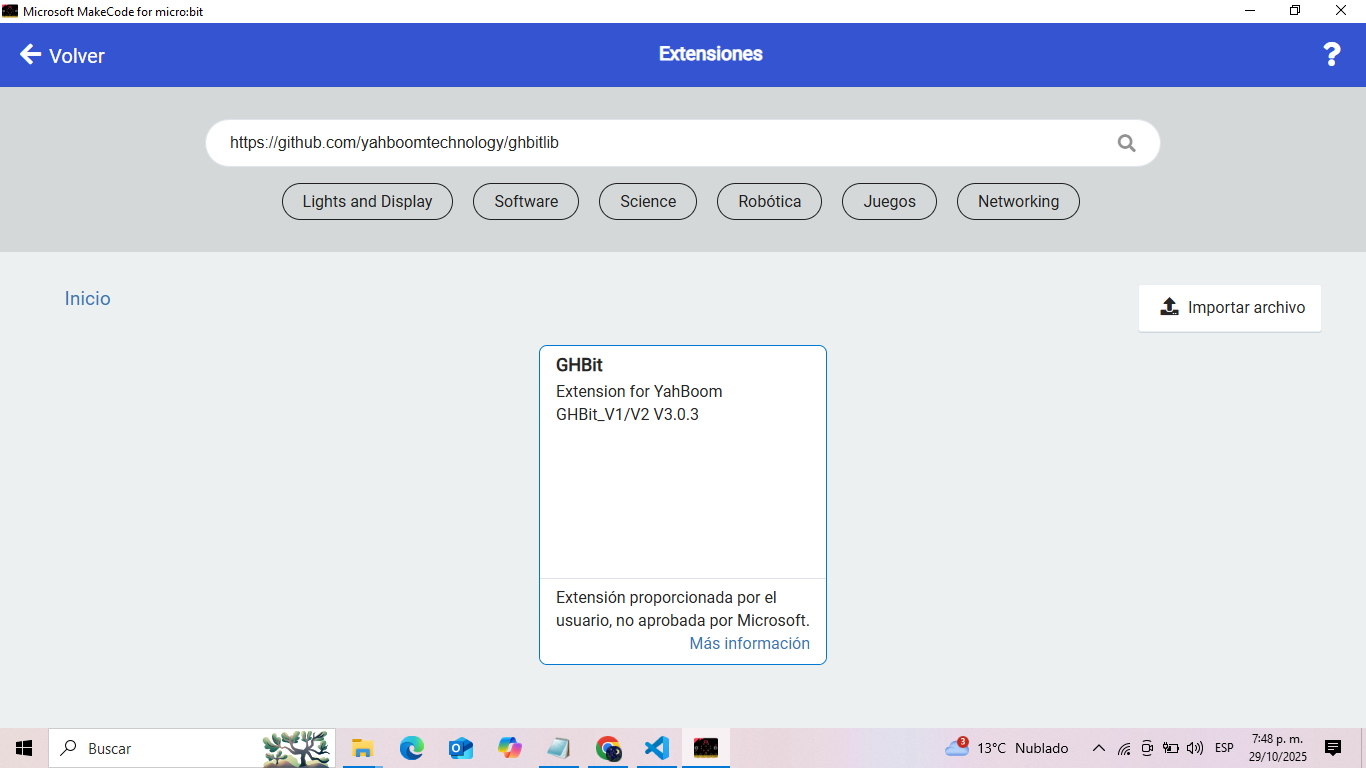Click the magnifying glass search icon
This screenshot has width=1366, height=768.
tap(1126, 143)
